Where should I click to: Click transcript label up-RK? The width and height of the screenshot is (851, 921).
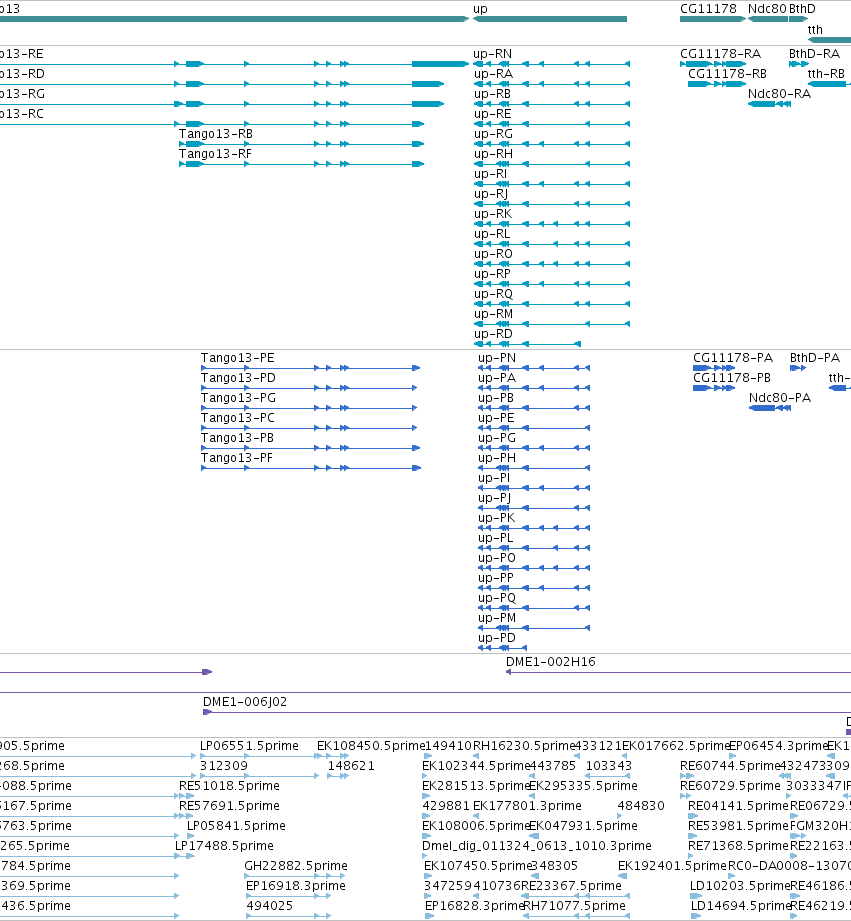(x=493, y=214)
